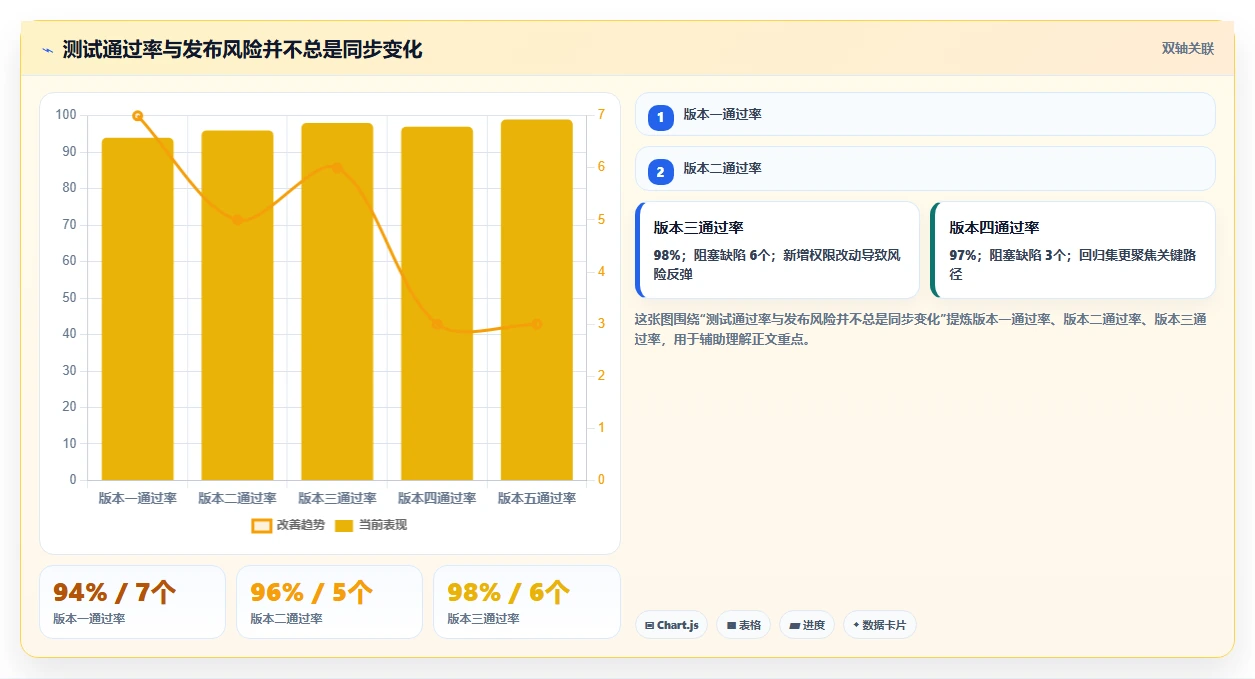
Task: Click the number 2 badge icon
Action: click(660, 172)
